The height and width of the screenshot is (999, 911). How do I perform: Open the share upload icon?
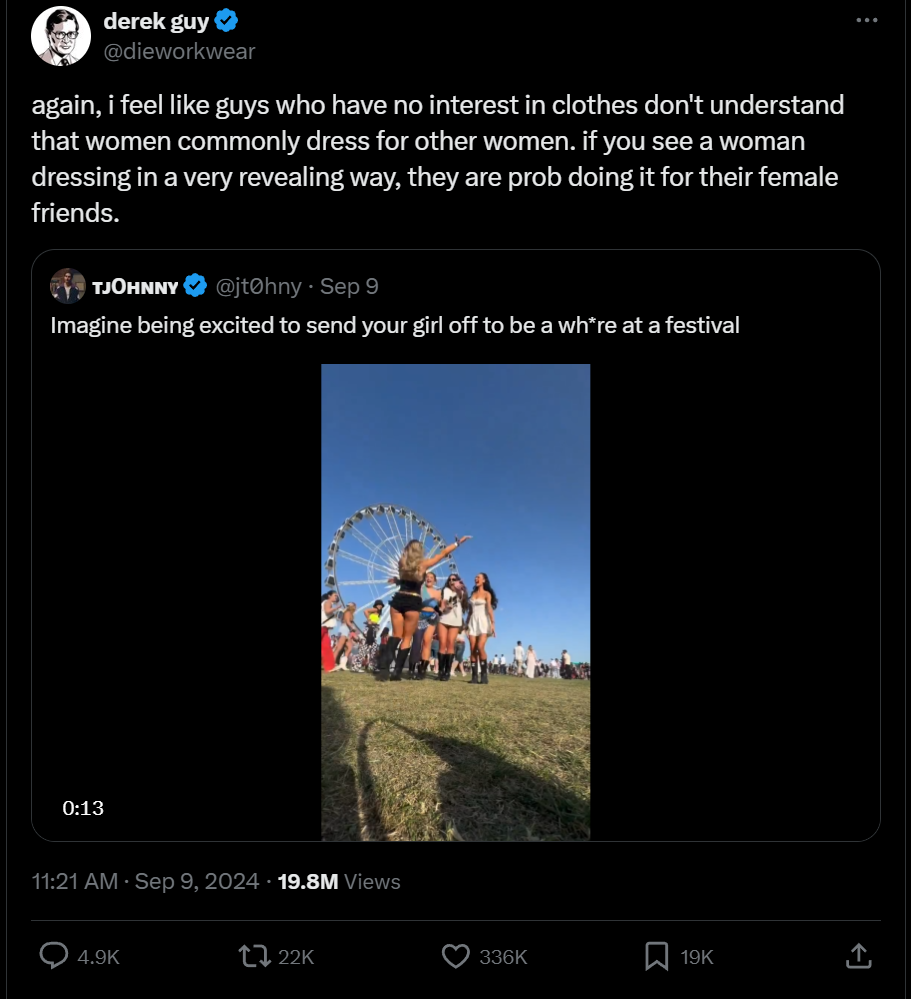(x=858, y=956)
